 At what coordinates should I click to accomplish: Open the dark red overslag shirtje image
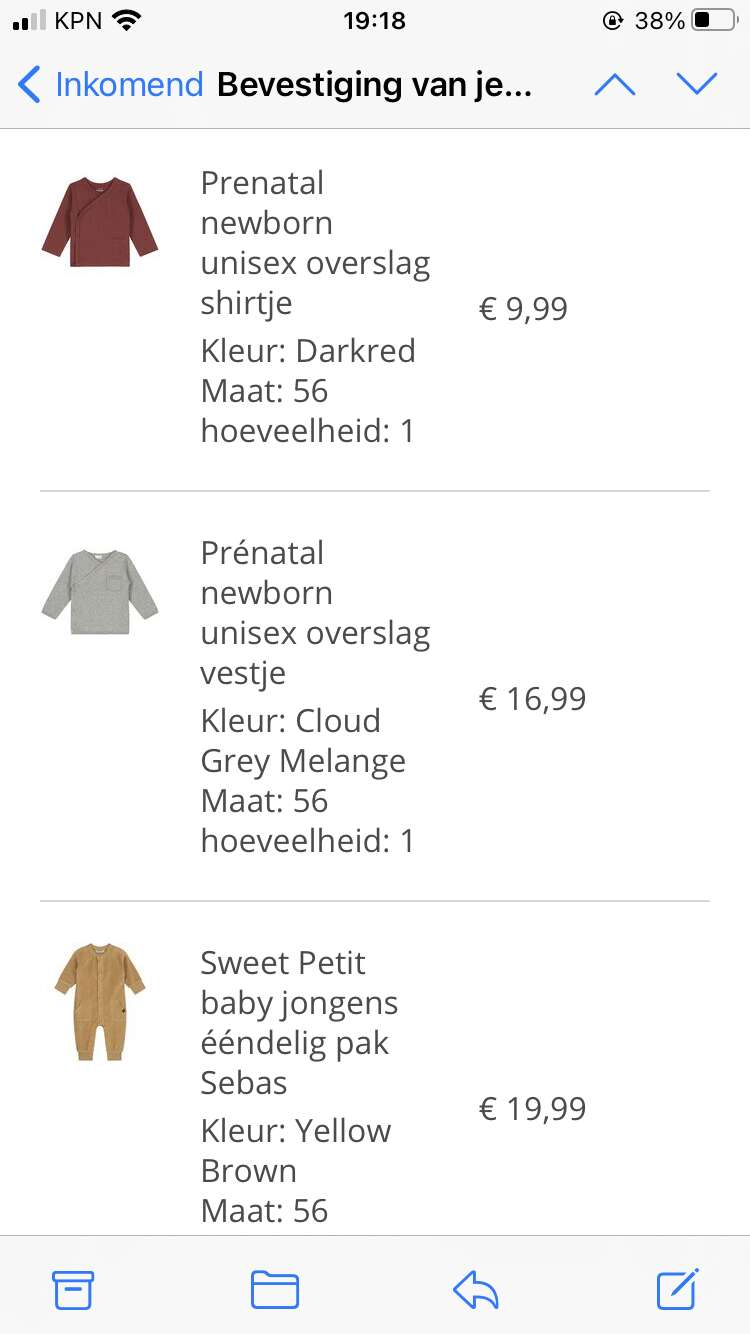coord(100,221)
